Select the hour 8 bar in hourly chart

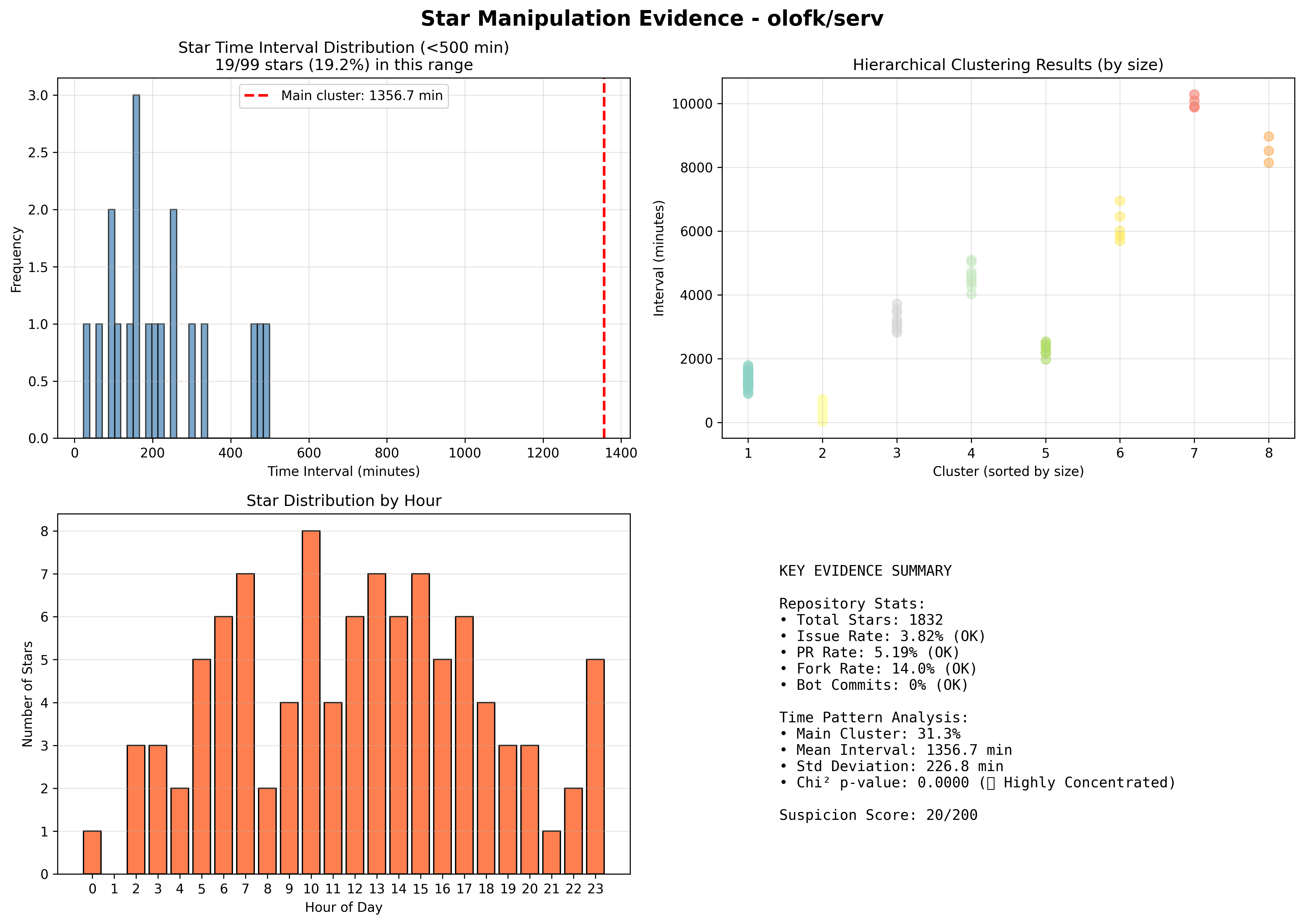click(x=267, y=831)
